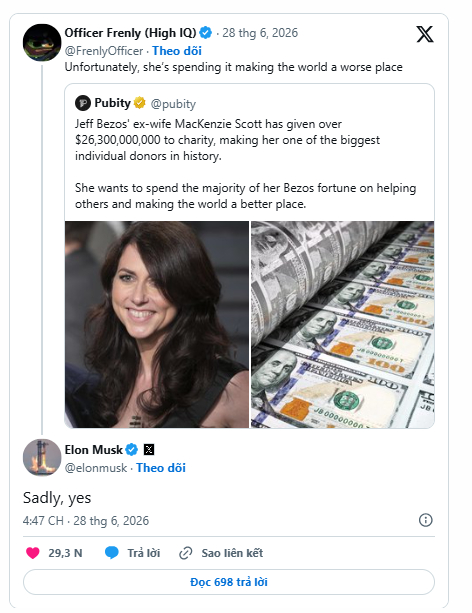The width and height of the screenshot is (472, 613).
Task: Open Officer Frenly's profile avatar
Action: click(42, 42)
